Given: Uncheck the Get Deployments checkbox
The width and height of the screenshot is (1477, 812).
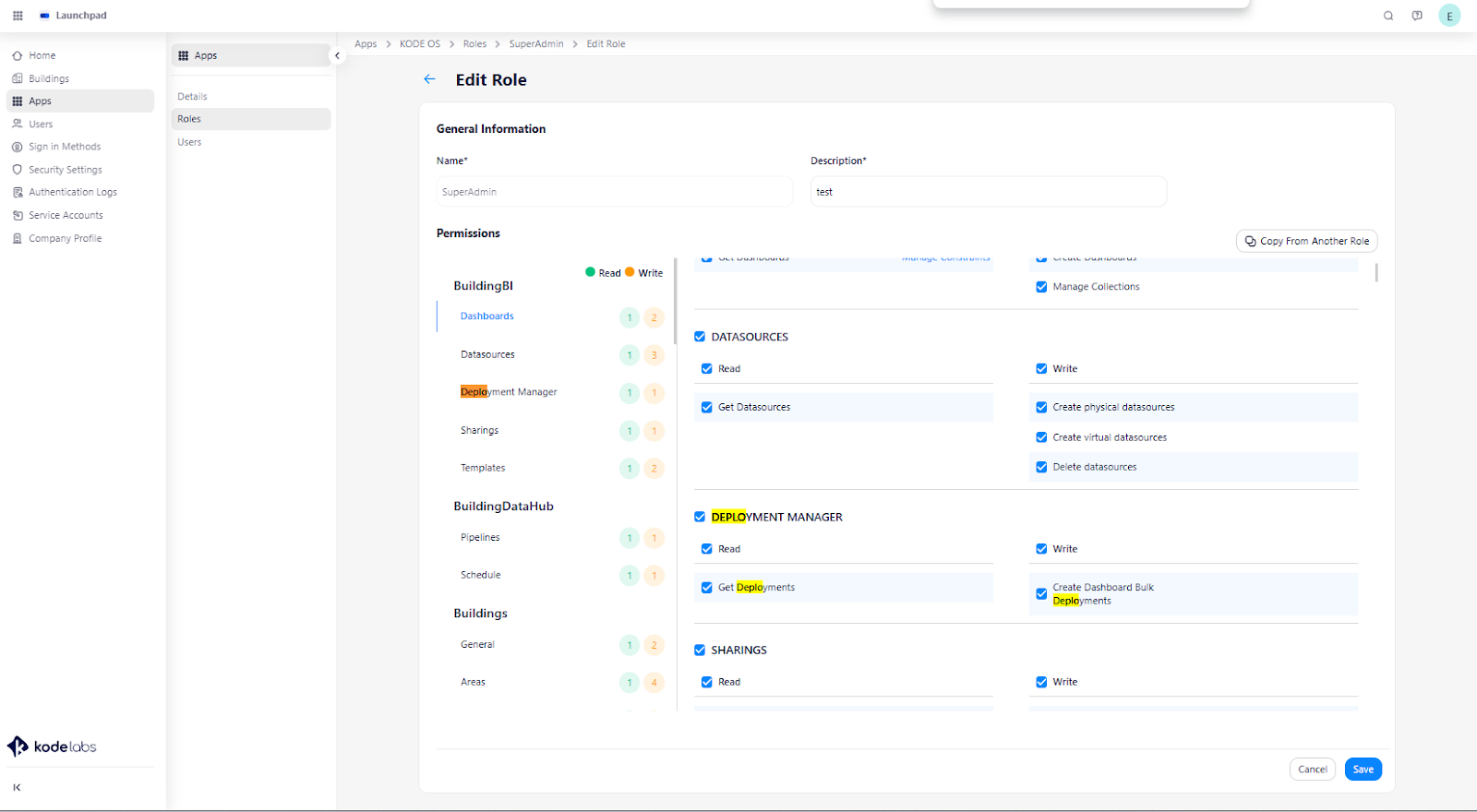Looking at the screenshot, I should click(x=706, y=588).
